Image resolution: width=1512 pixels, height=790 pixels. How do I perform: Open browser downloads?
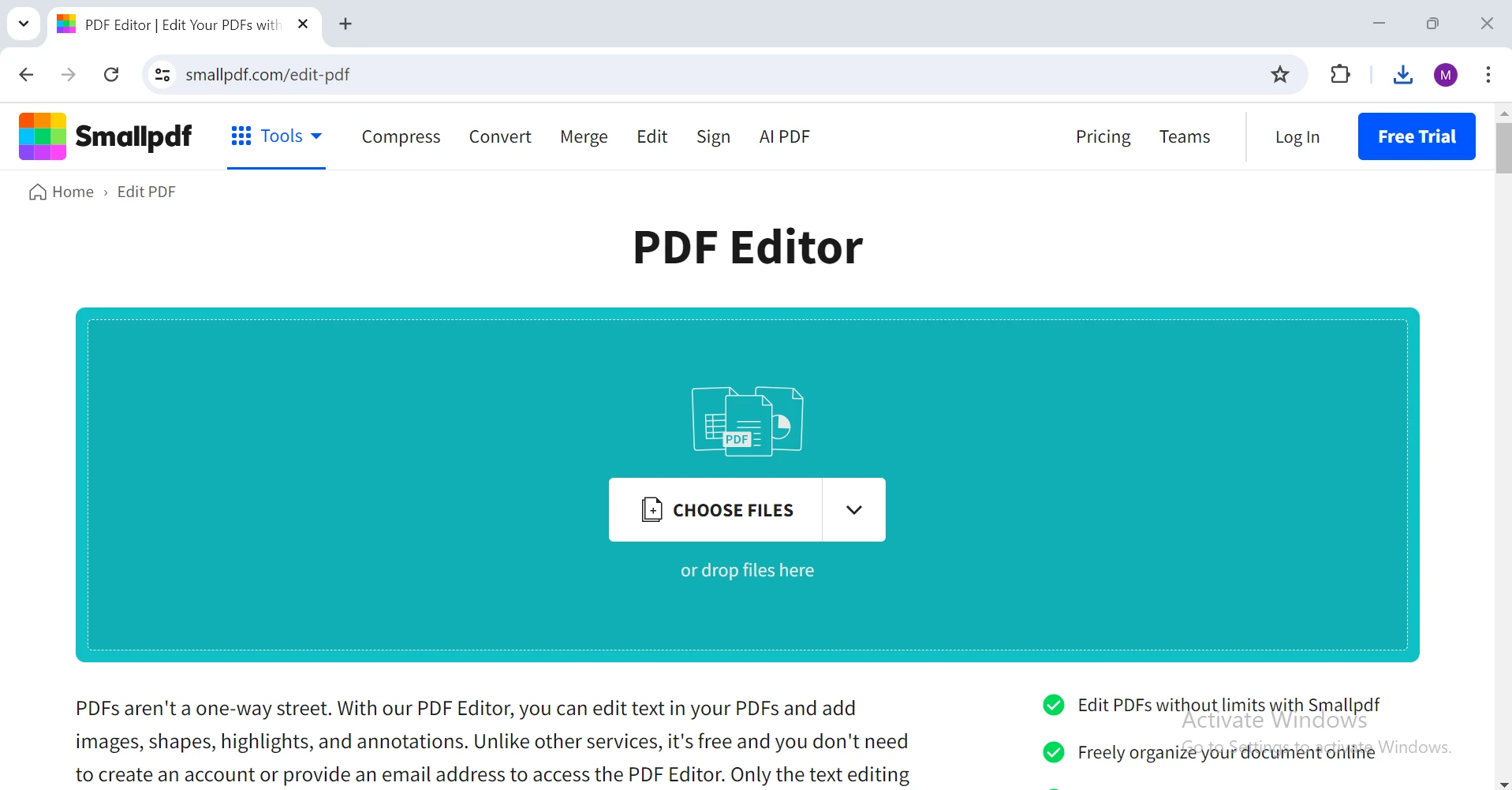[1402, 74]
